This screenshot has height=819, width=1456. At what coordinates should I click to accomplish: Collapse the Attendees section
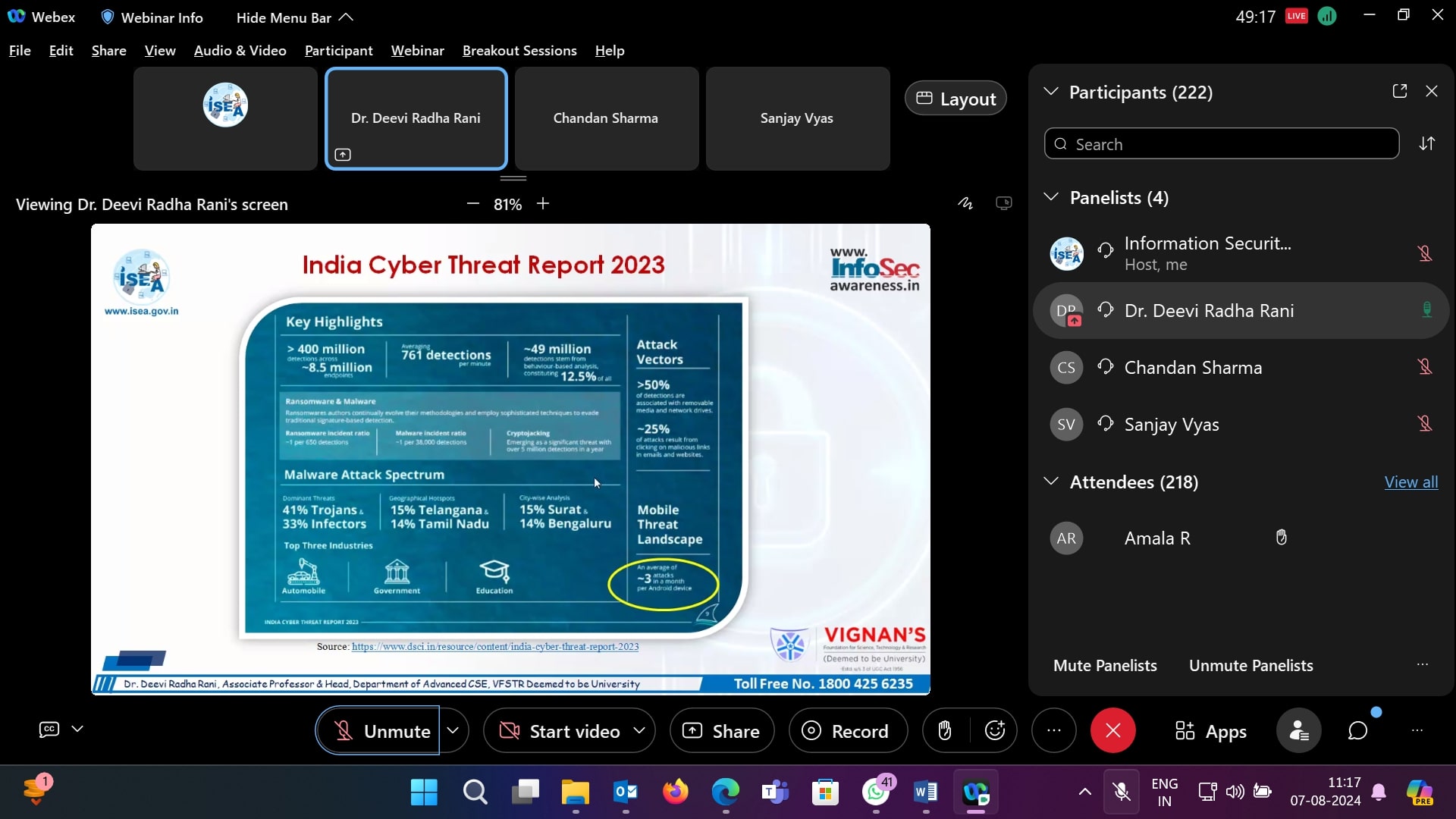click(1051, 482)
